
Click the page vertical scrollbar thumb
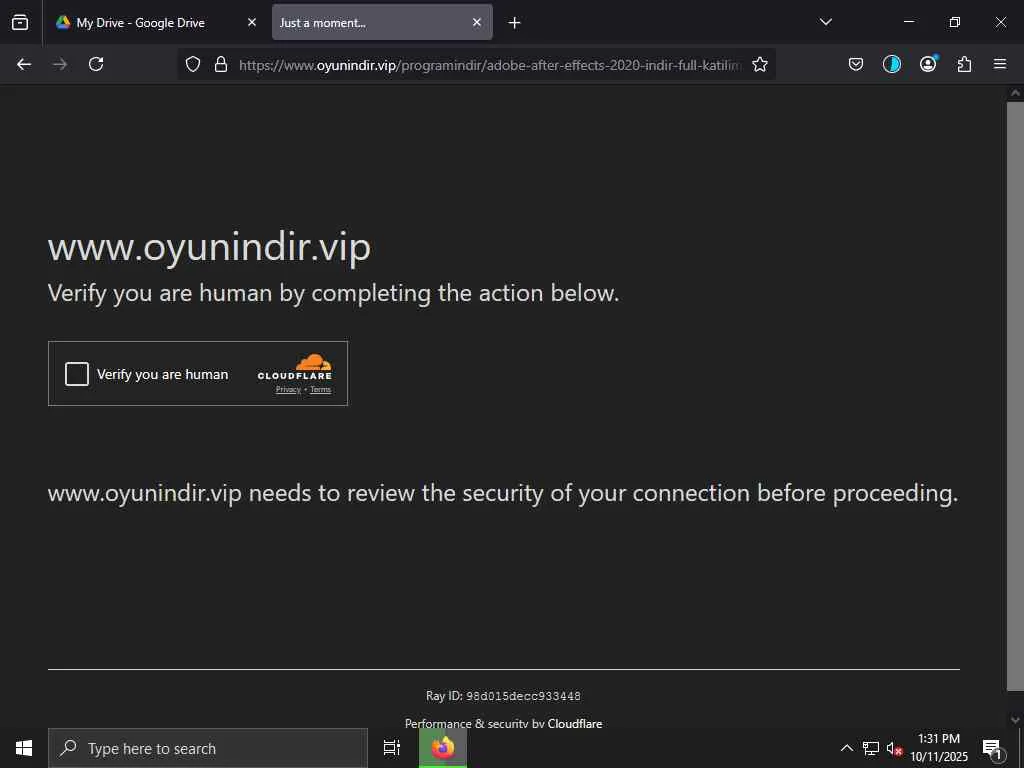[x=1015, y=395]
